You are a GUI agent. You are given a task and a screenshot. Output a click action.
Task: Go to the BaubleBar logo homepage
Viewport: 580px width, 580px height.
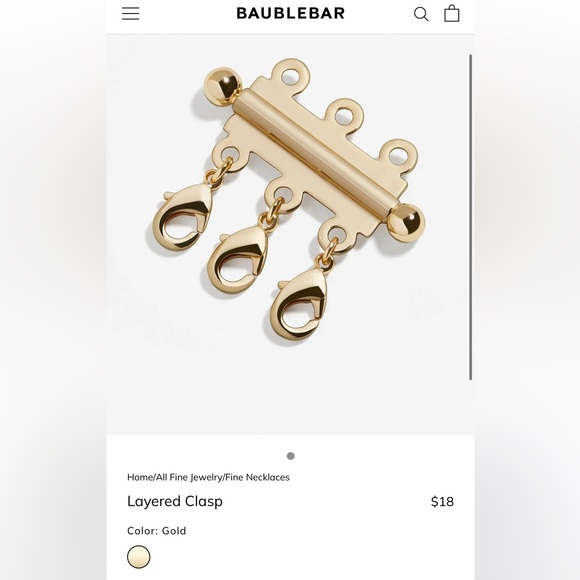point(290,13)
